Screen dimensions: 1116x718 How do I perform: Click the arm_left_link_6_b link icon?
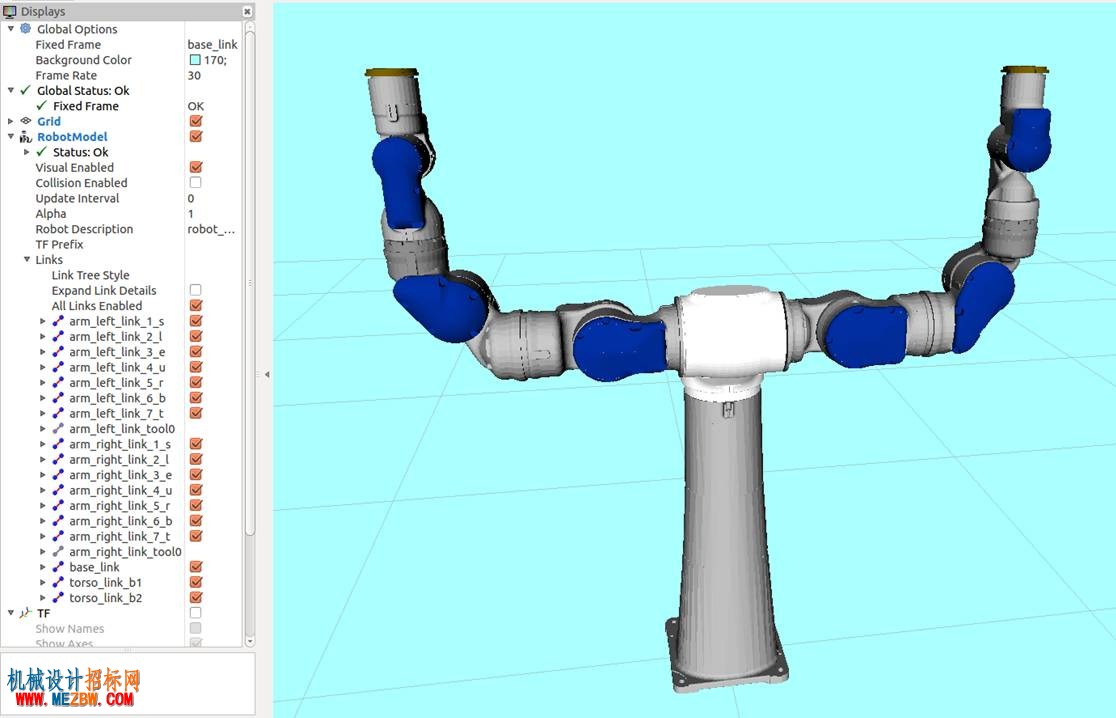click(58, 398)
